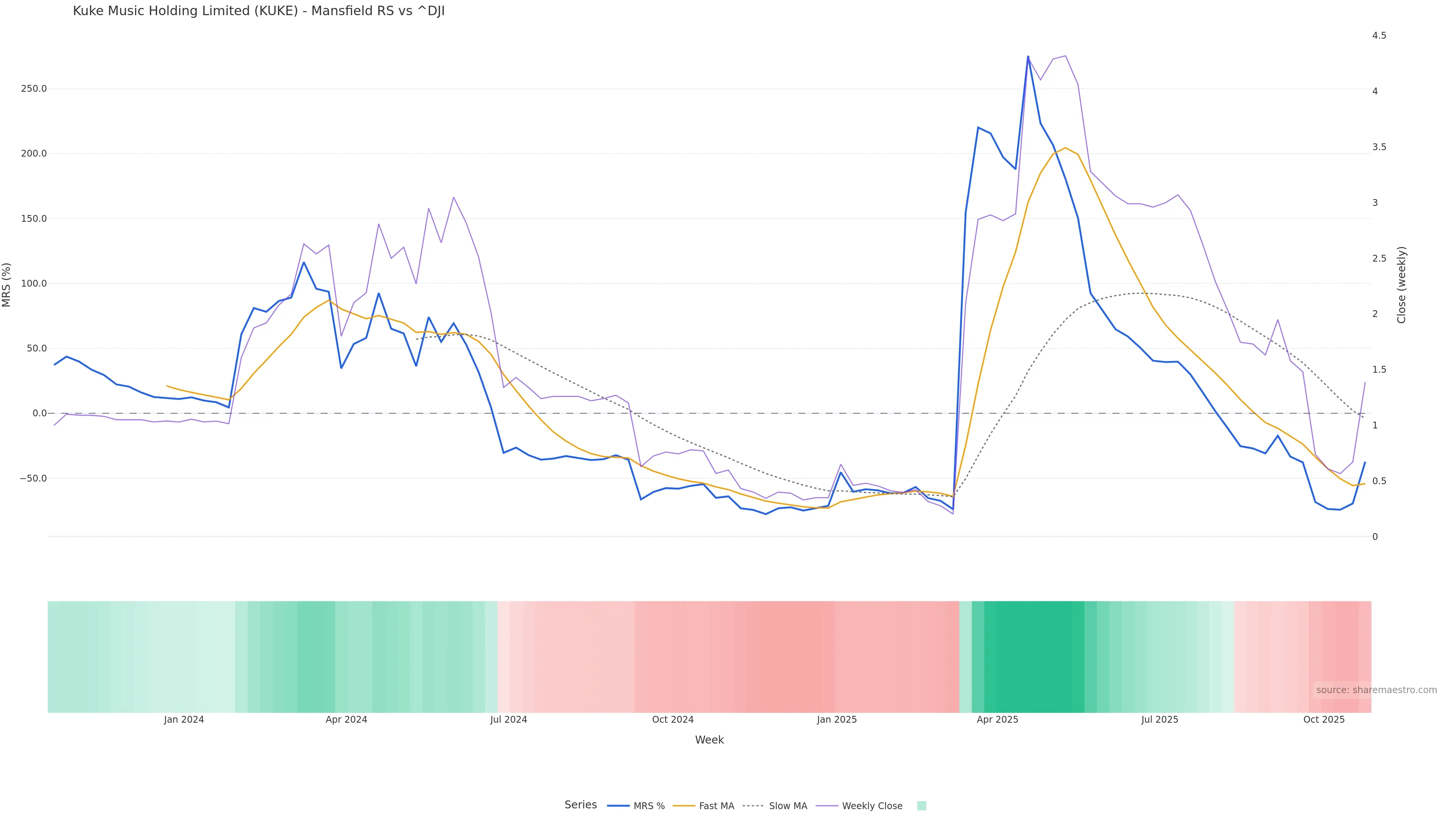Screen dimensions: 1456x819
Task: Click the green heatmap legend swatch
Action: click(x=921, y=806)
